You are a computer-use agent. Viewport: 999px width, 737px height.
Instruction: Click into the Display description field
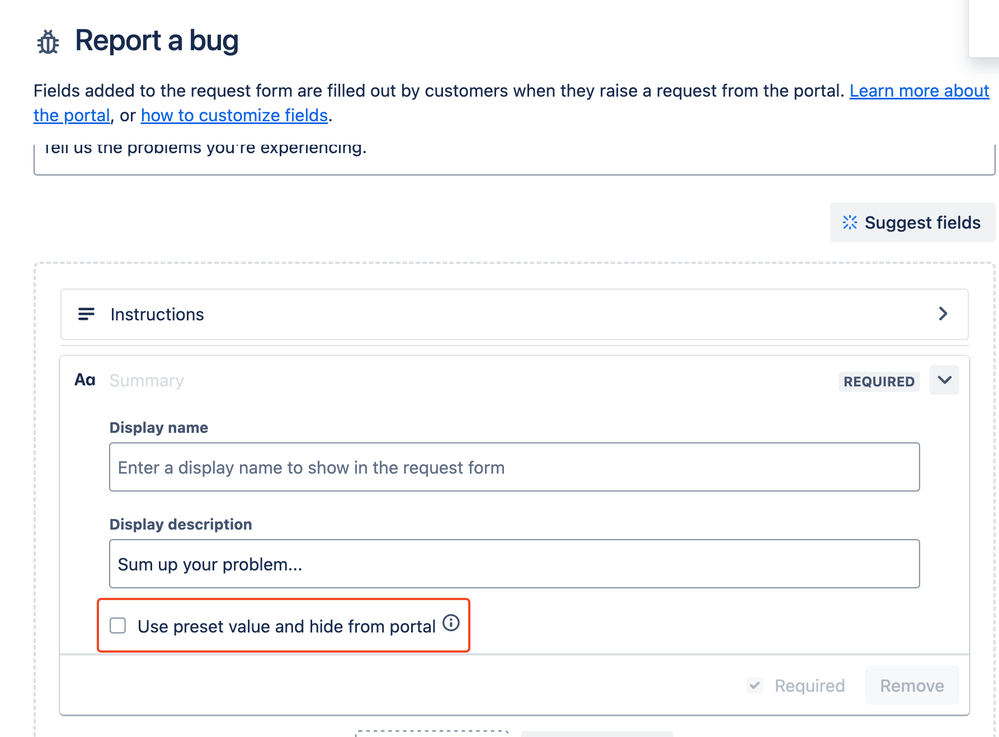pyautogui.click(x=514, y=564)
